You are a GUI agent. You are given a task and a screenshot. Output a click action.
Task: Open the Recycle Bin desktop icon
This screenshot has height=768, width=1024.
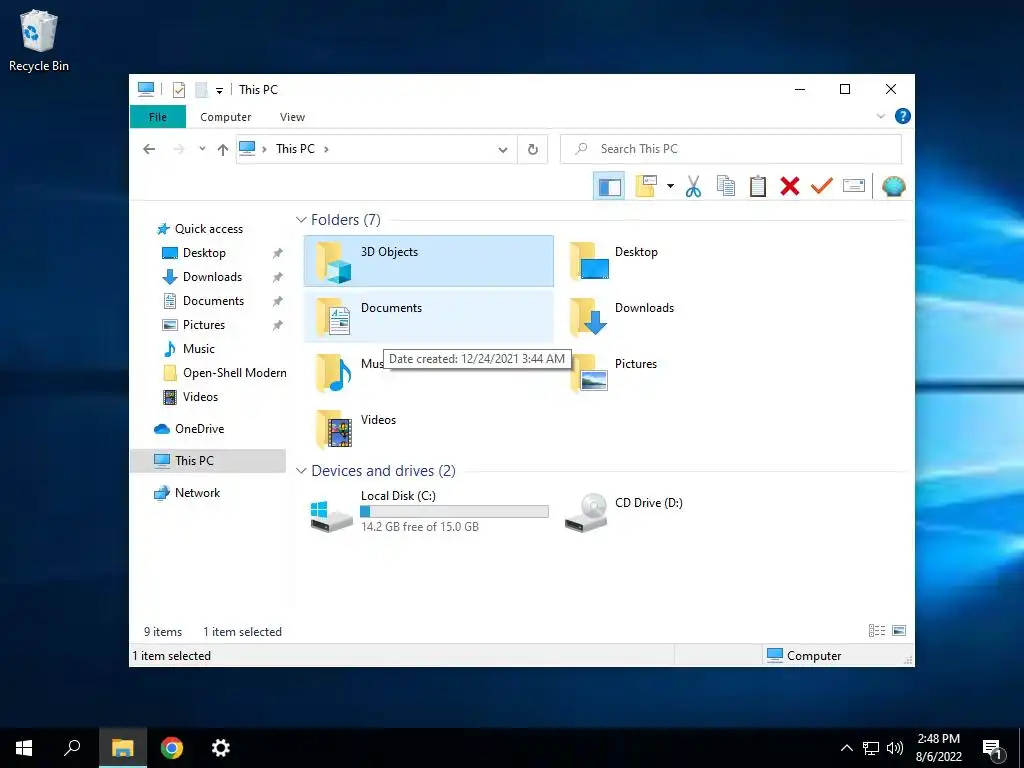(39, 40)
